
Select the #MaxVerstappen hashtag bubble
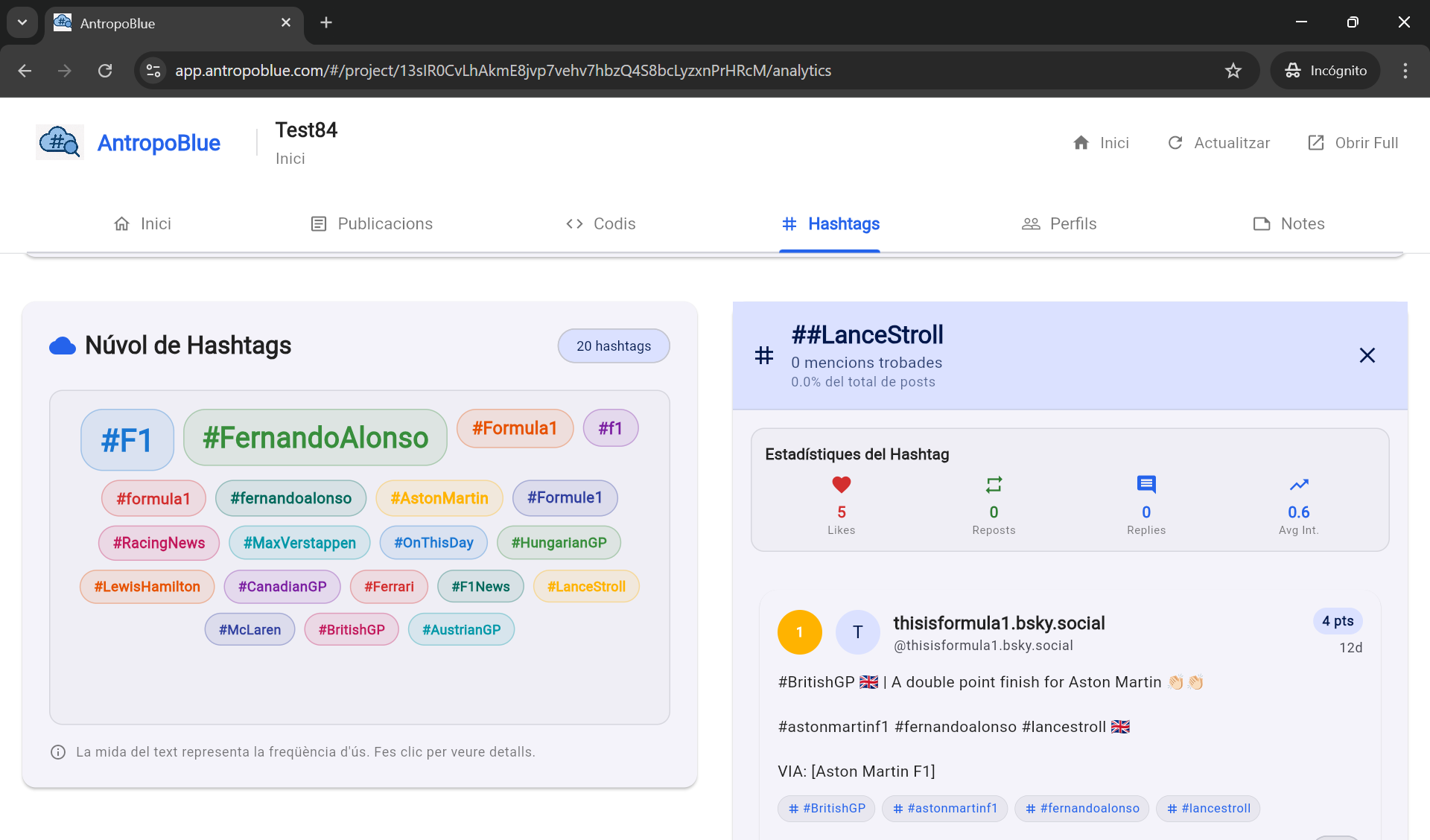(x=299, y=543)
